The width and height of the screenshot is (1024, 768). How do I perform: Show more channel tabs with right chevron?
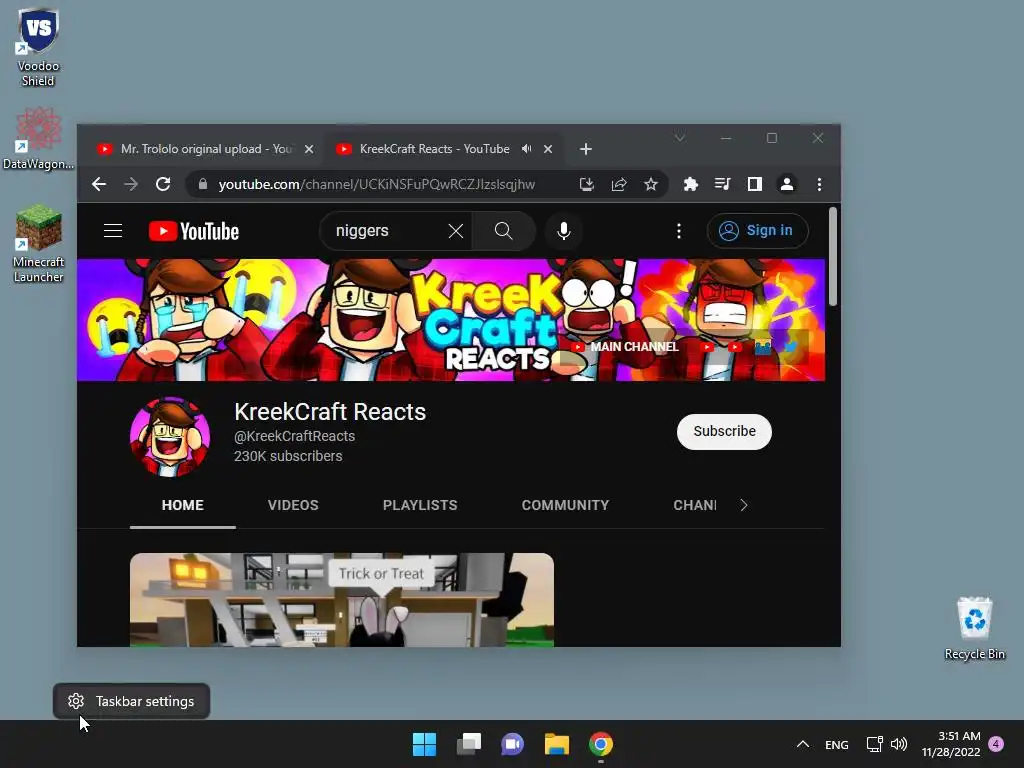pos(744,505)
